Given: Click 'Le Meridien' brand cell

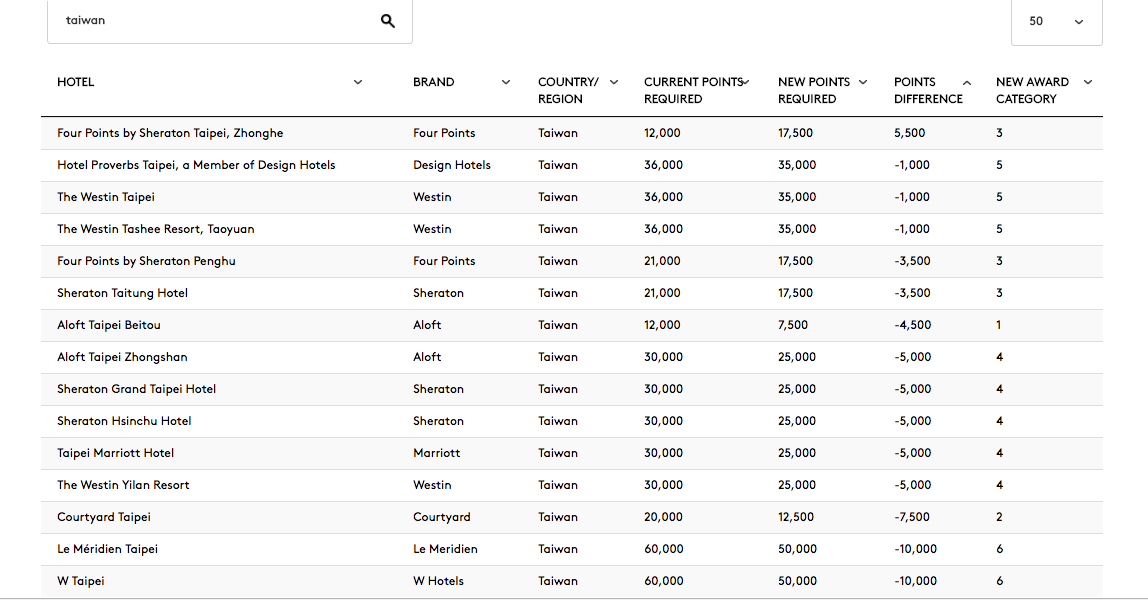Looking at the screenshot, I should pos(445,549).
